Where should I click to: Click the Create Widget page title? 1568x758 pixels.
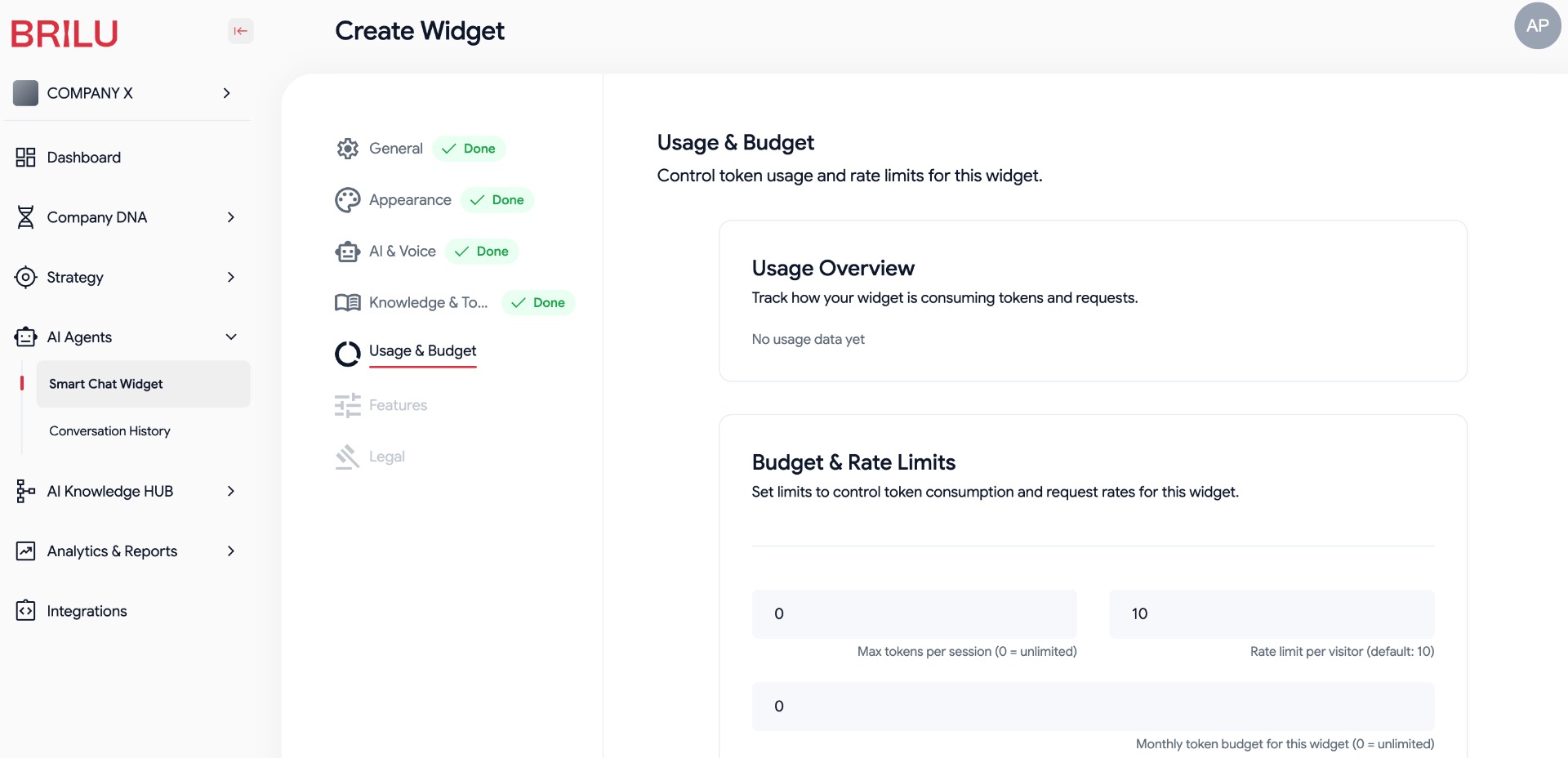420,31
